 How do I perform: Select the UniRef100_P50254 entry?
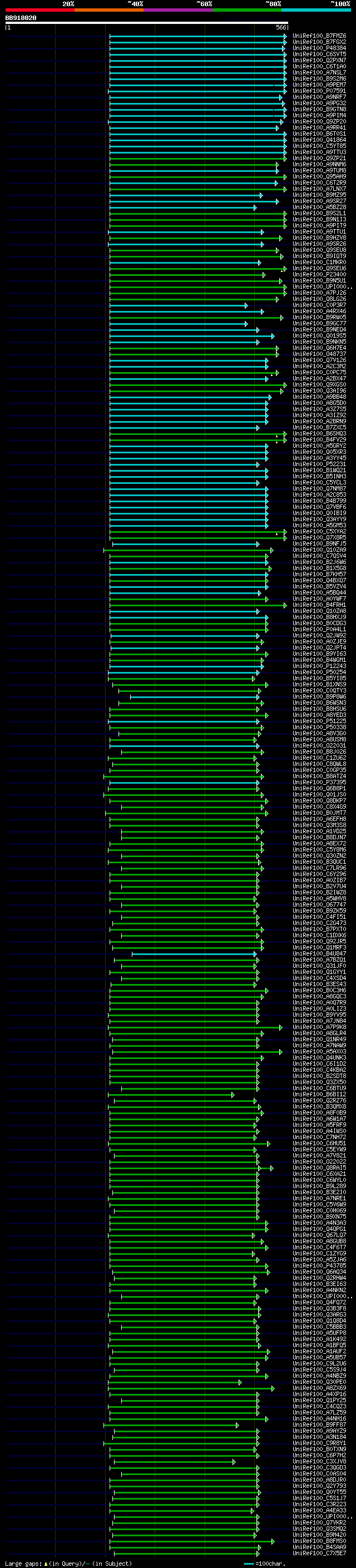[x=319, y=672]
